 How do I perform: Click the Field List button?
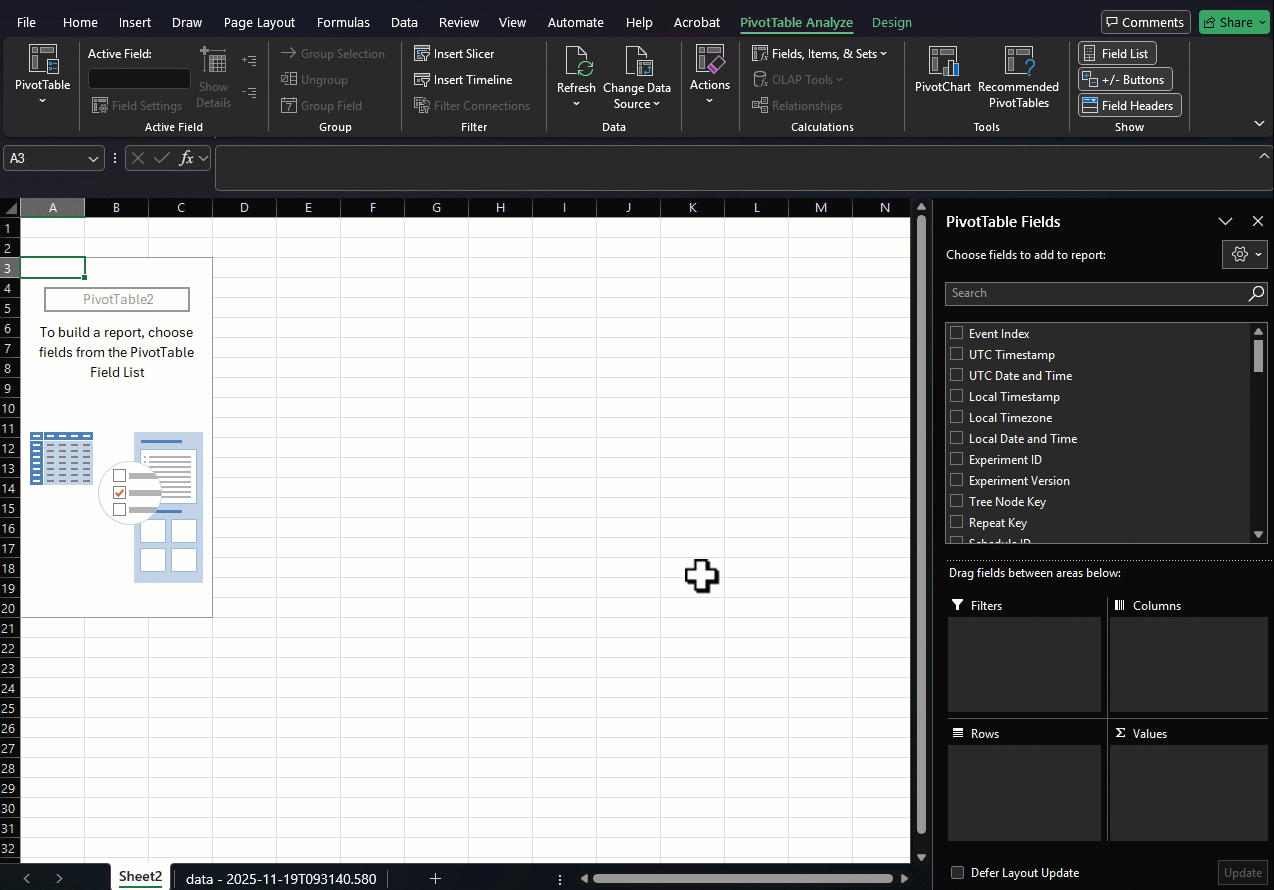1117,53
